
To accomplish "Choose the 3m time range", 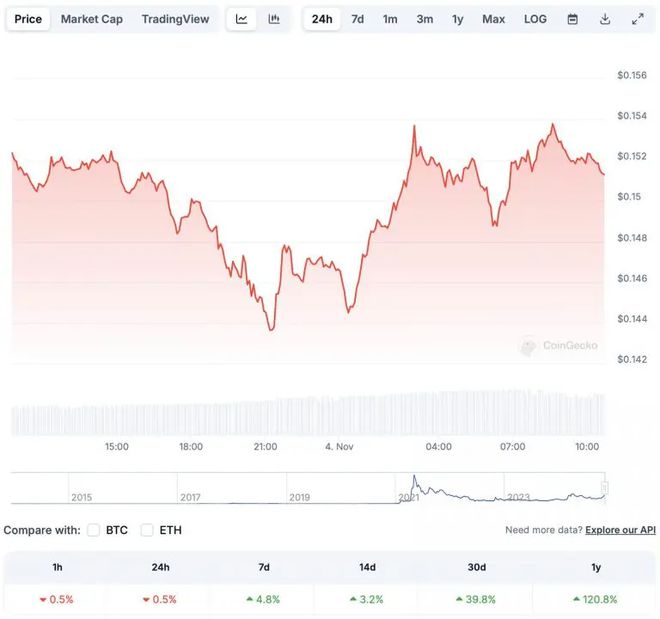I will [424, 19].
